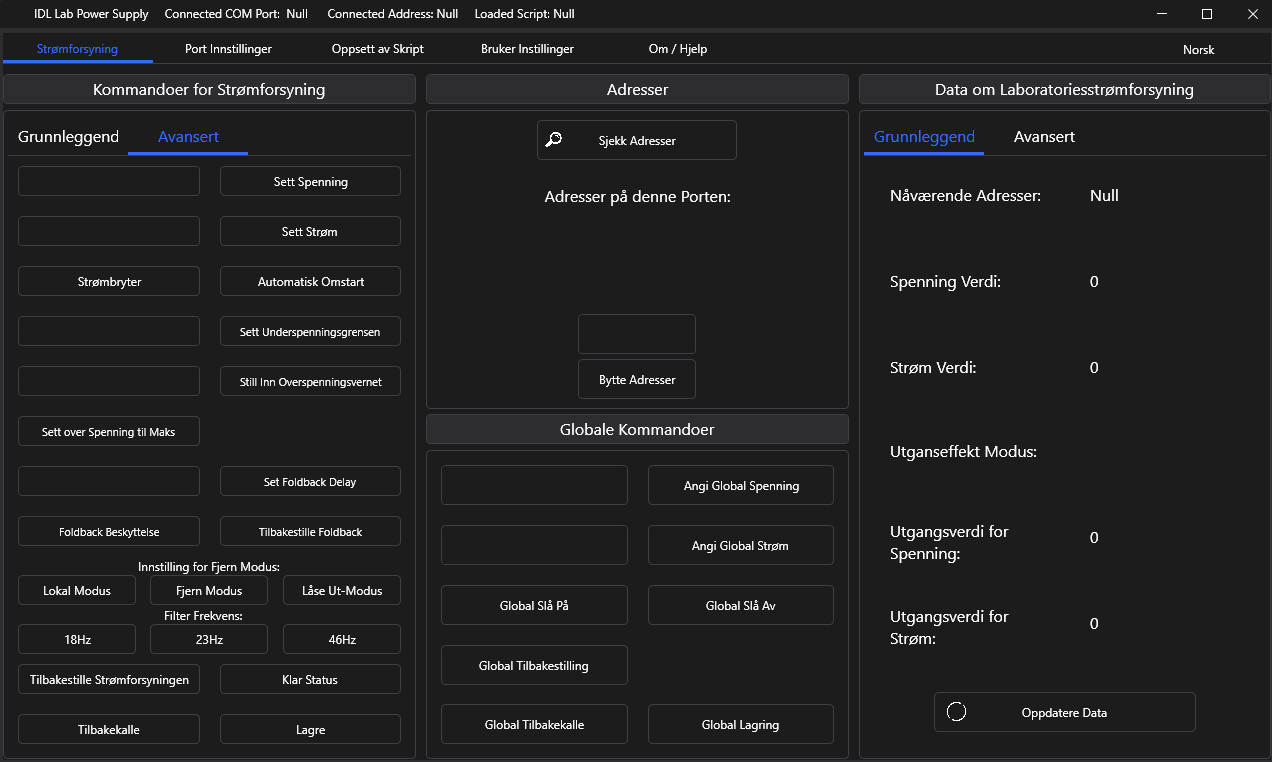Viewport: 1272px width, 762px height.
Task: Select Grunnleggend tab in the Kommandoer panel
Action: (x=68, y=137)
